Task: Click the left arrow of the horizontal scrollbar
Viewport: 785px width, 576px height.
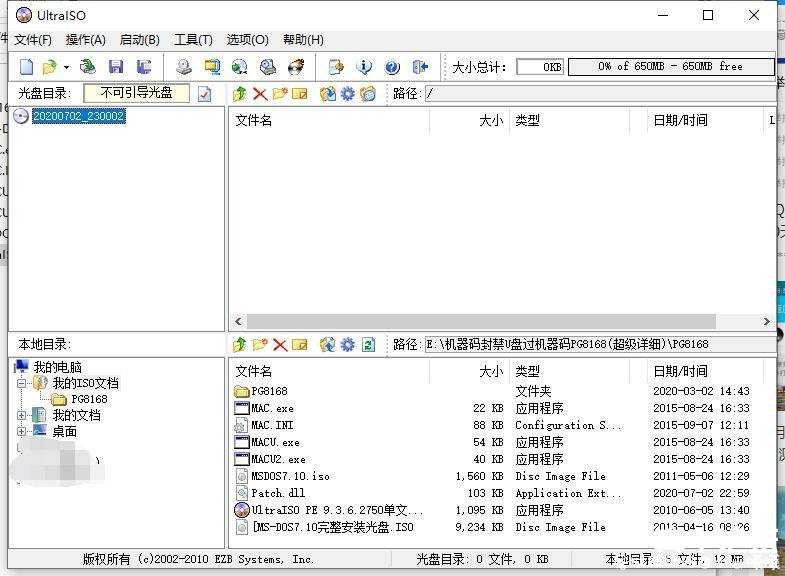Action: tap(239, 321)
